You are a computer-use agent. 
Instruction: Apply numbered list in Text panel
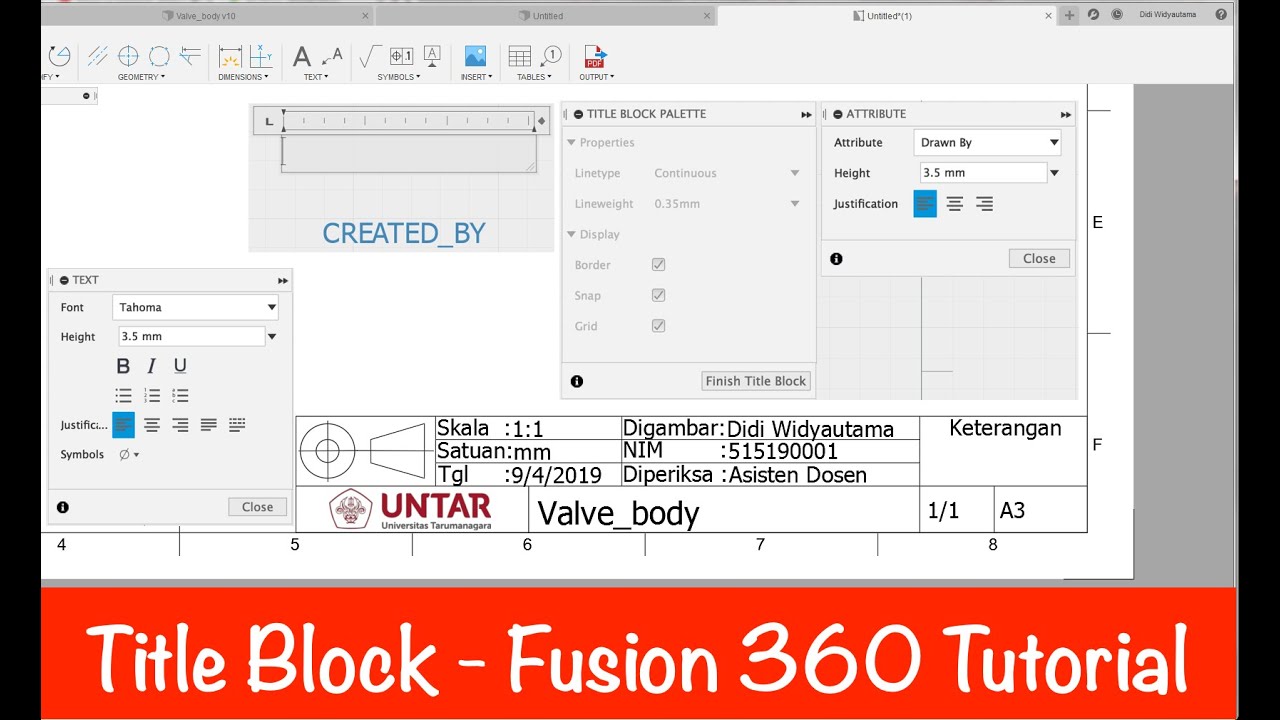pos(152,396)
